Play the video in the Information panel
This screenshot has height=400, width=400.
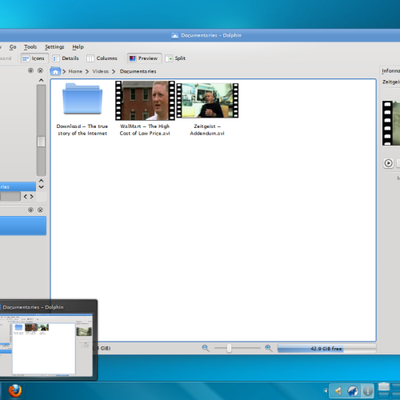pyautogui.click(x=388, y=163)
